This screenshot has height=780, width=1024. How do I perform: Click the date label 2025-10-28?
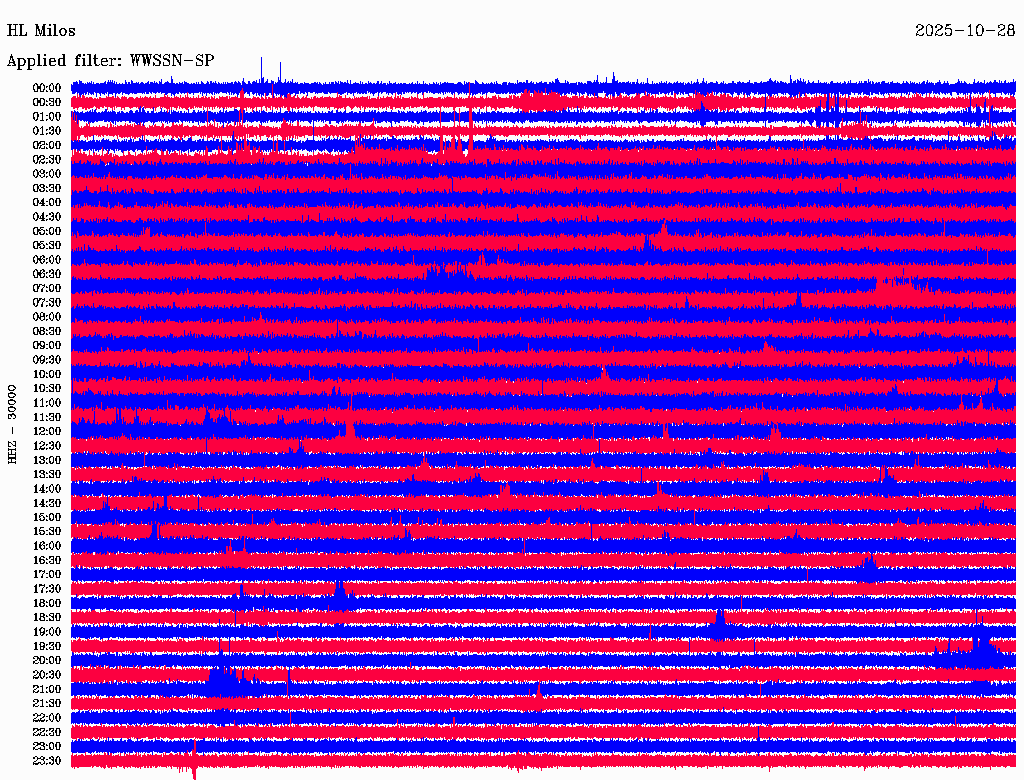(x=965, y=31)
